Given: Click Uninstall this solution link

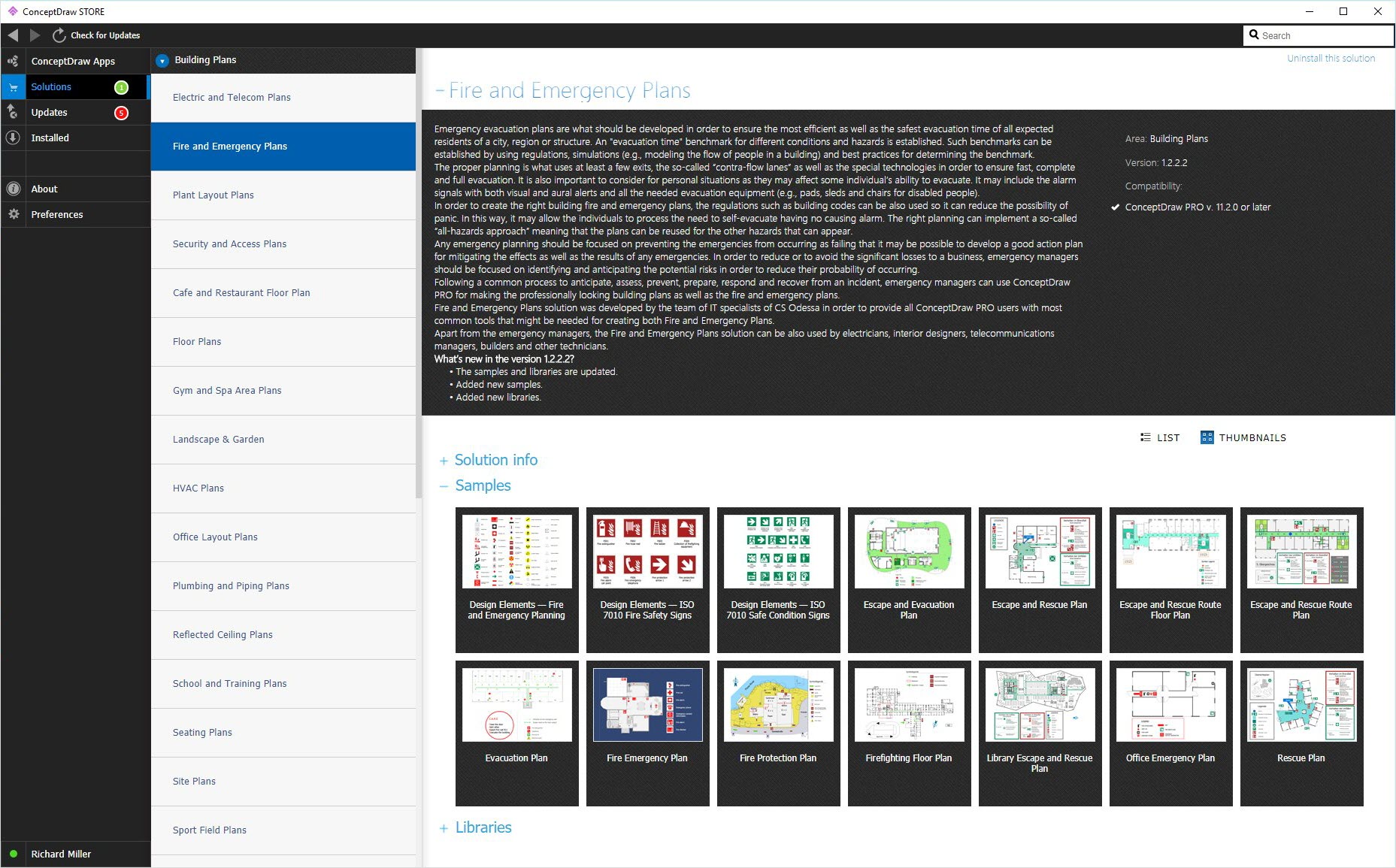Looking at the screenshot, I should tap(1331, 59).
